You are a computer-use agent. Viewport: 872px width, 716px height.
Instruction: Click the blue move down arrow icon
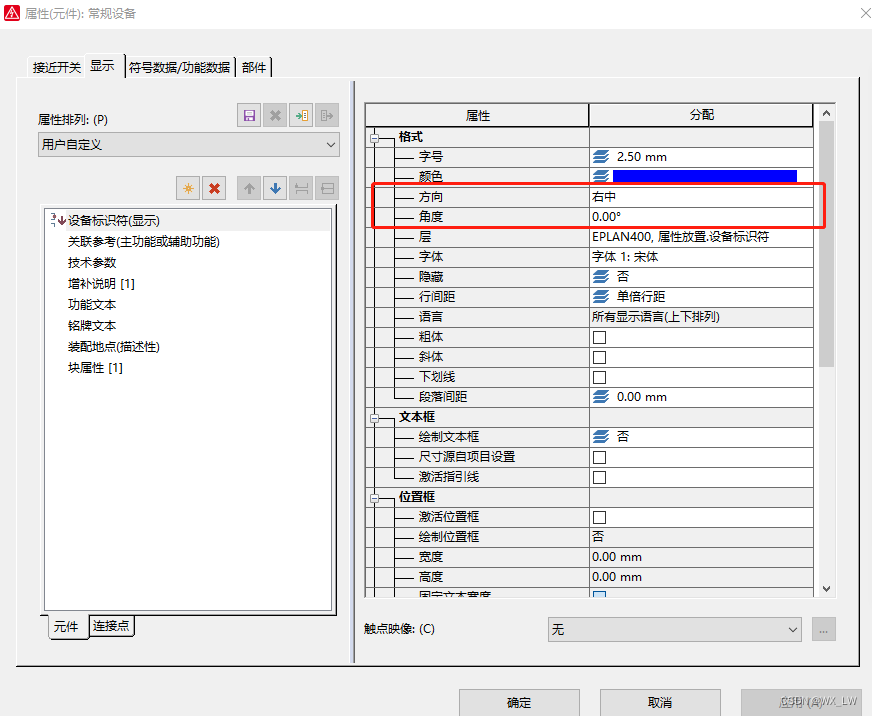coord(275,189)
